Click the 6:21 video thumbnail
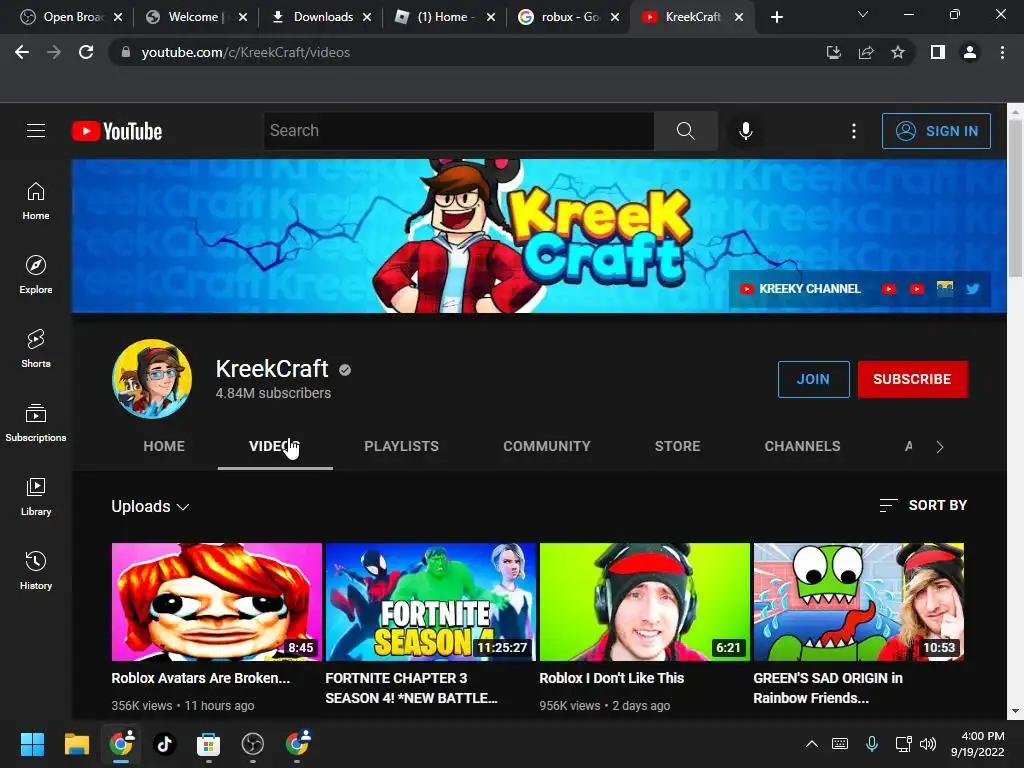Screen dimensions: 1024x768 [x=645, y=602]
